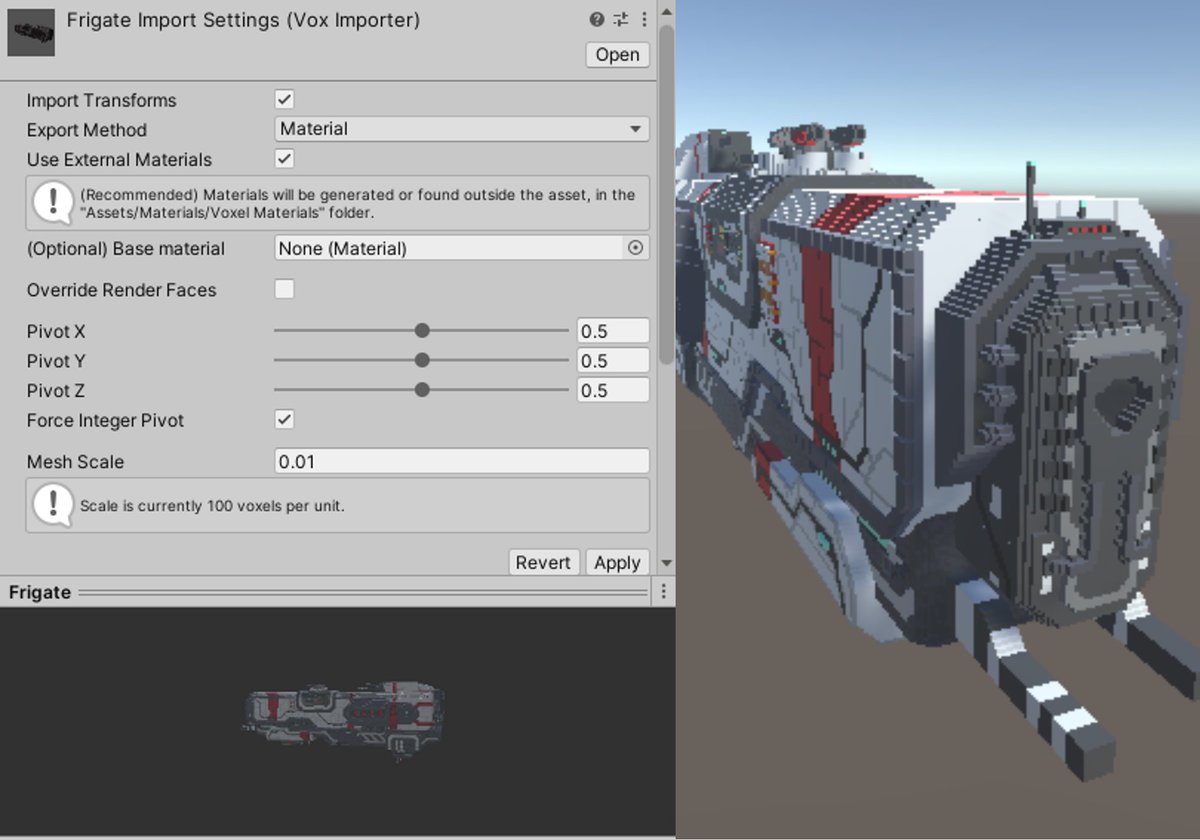Viewport: 1200px width, 840px height.
Task: Click the Base material None (Material) field
Action: 449,248
